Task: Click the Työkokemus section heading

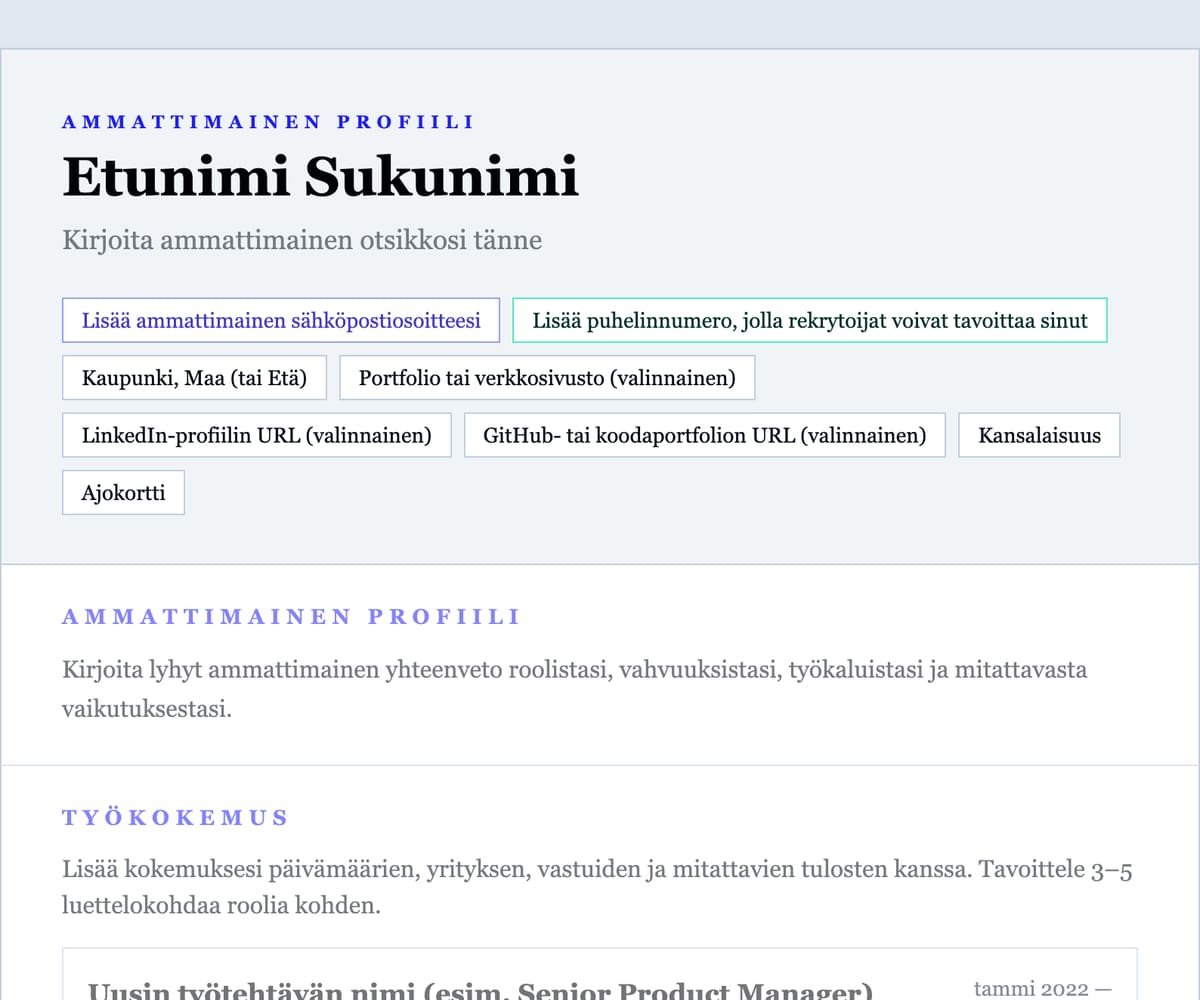Action: 175,818
